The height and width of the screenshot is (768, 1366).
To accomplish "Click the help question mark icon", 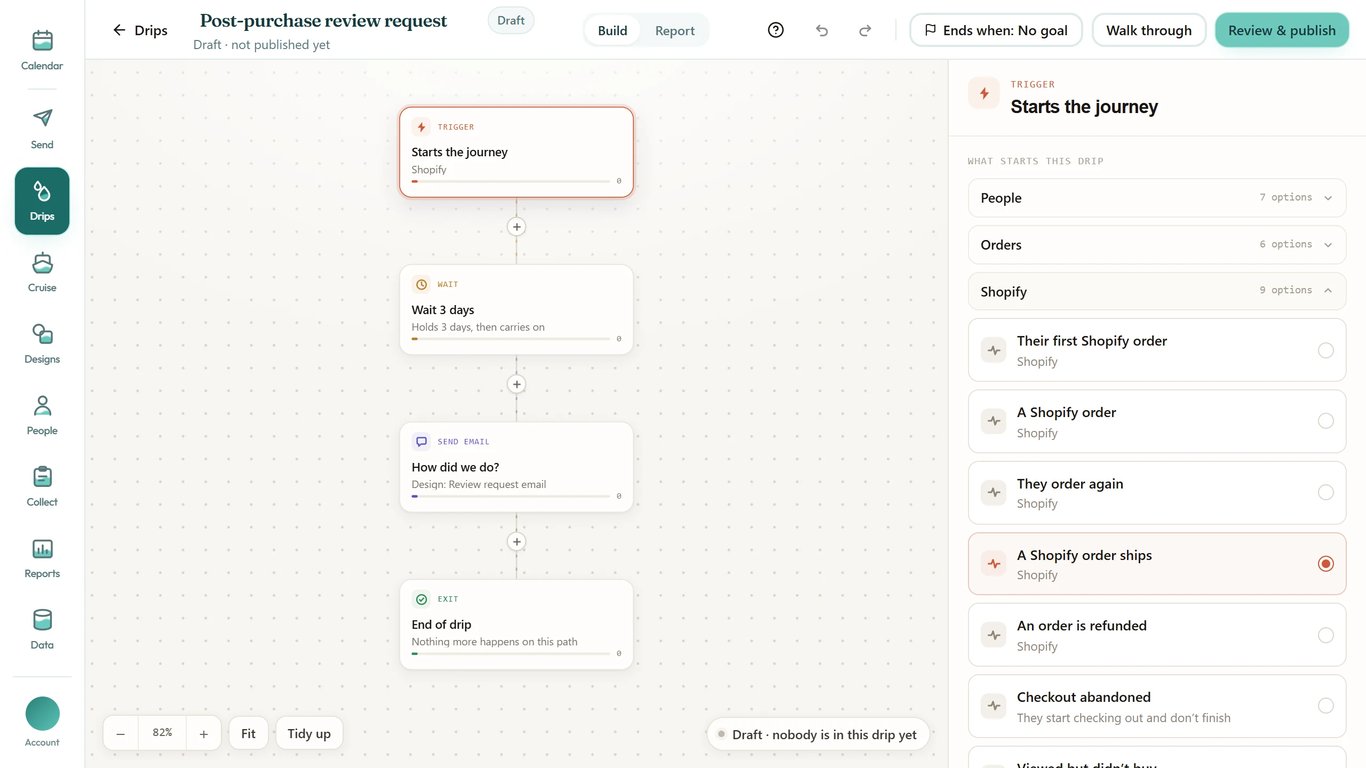I will click(x=776, y=30).
